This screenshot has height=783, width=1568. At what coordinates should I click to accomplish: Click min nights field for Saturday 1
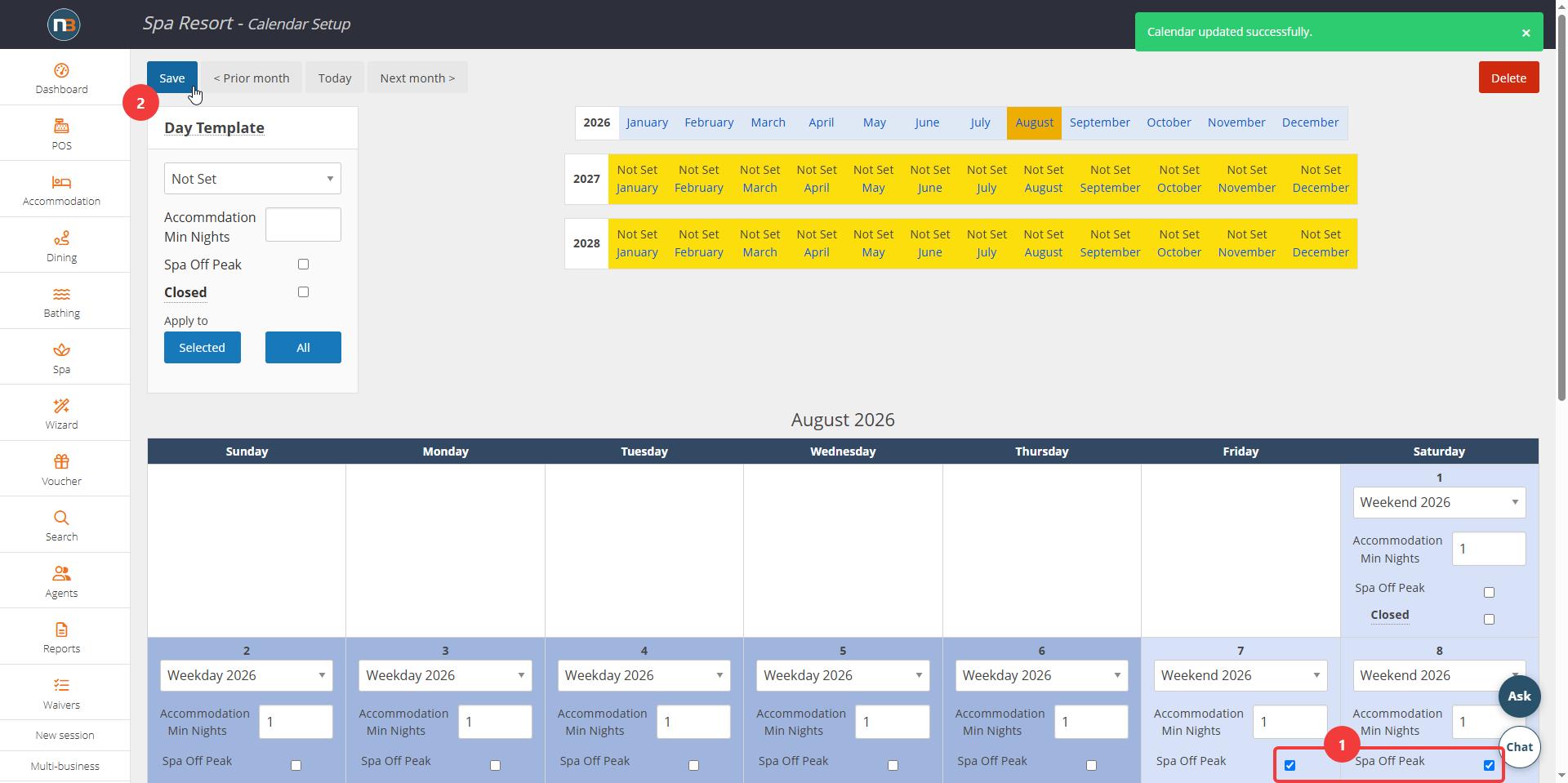[x=1489, y=549]
